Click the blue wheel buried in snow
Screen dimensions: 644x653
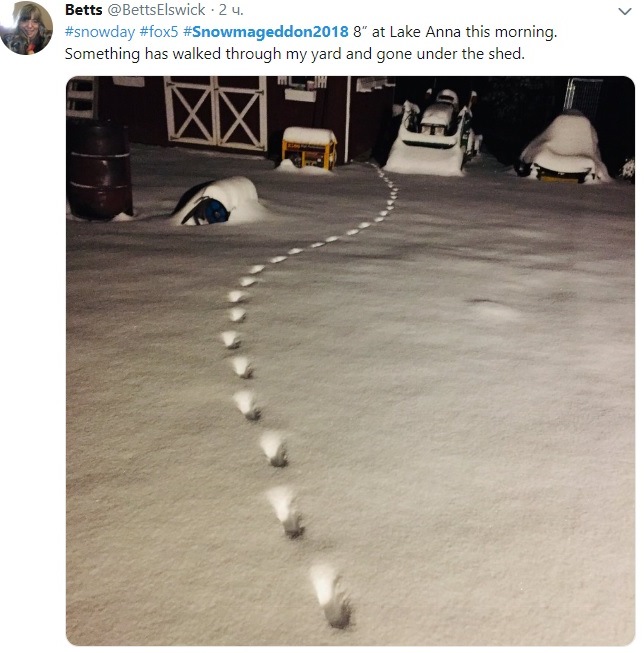click(216, 211)
